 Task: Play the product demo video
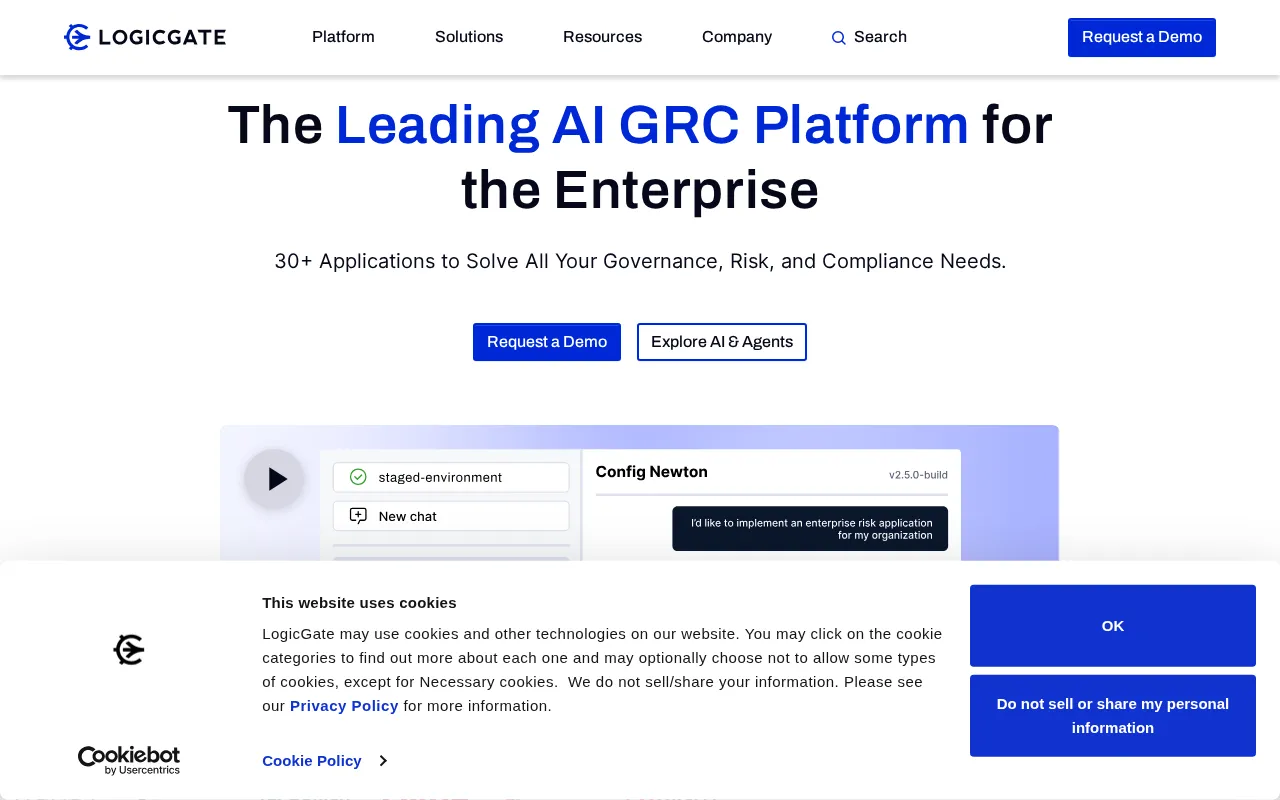[x=274, y=479]
